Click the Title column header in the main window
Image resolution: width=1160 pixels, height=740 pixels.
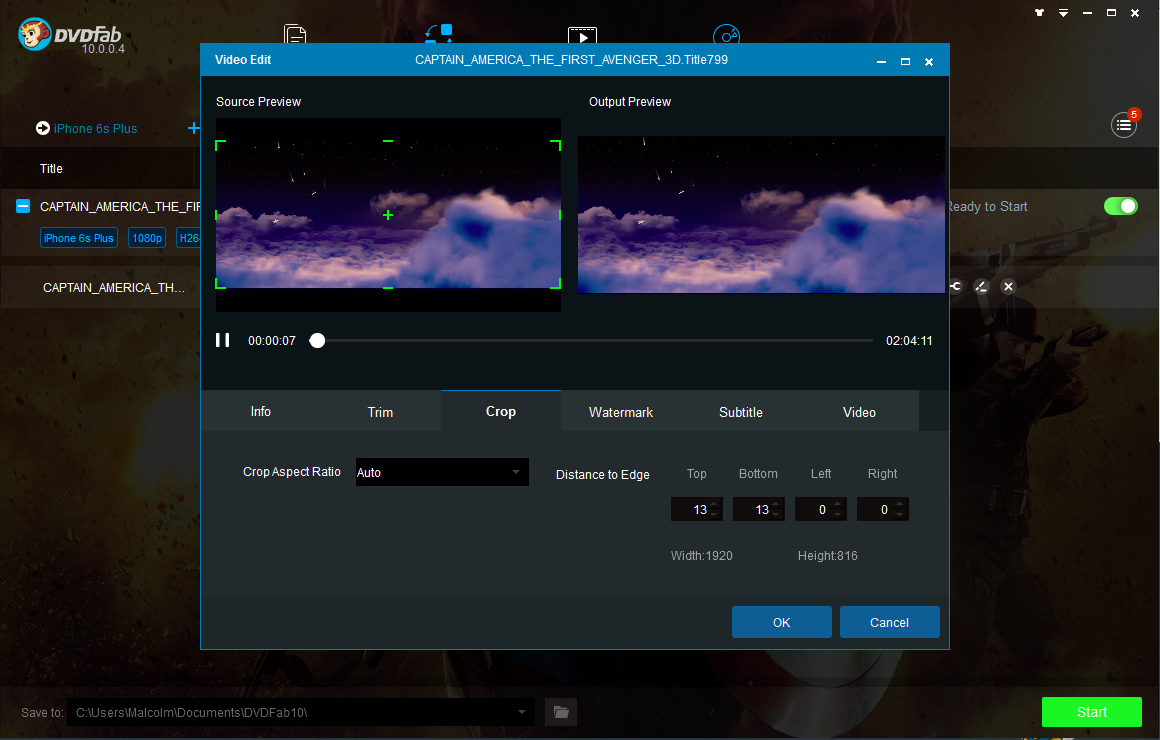coord(51,169)
